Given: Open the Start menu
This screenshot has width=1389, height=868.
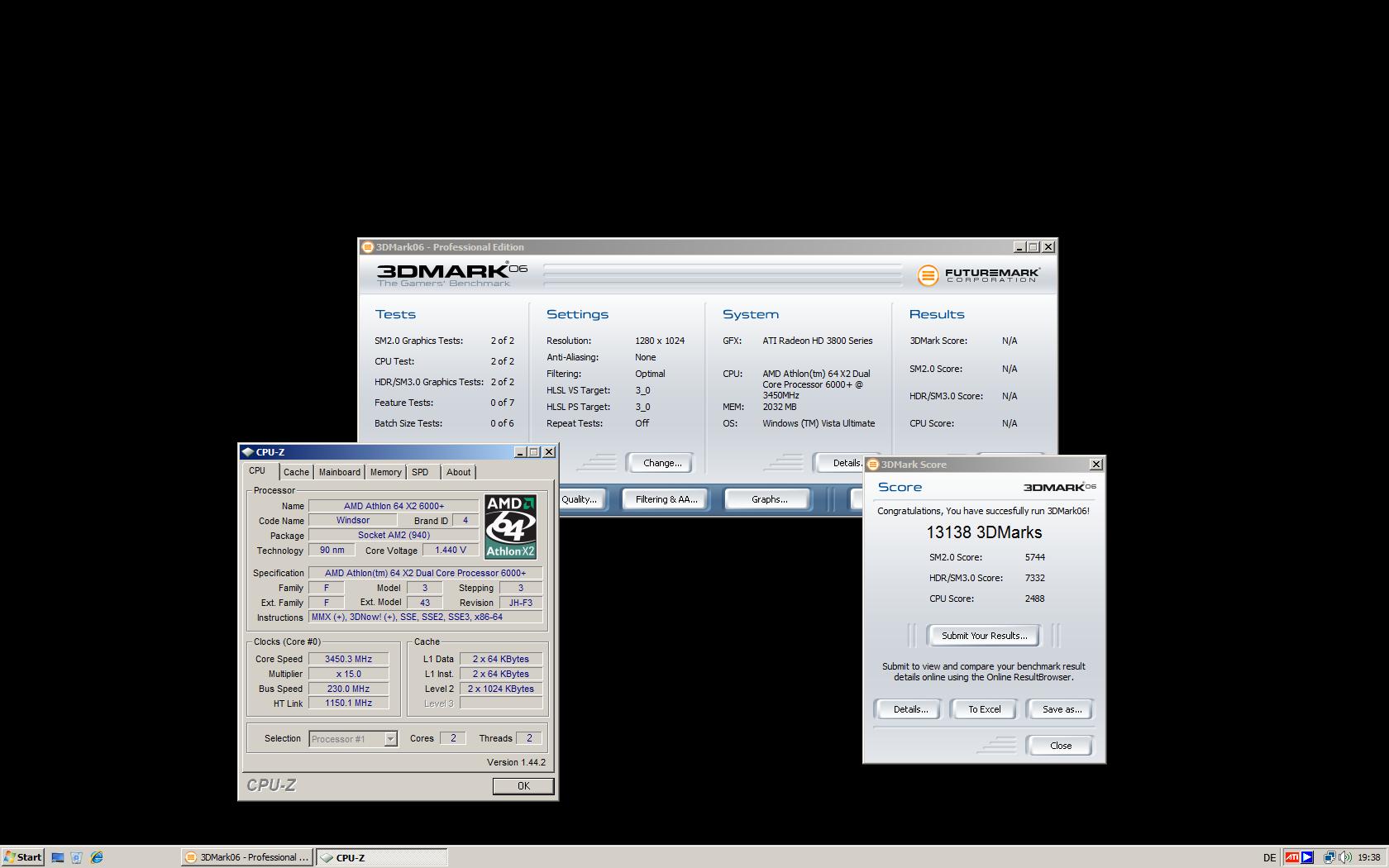Looking at the screenshot, I should 22,857.
